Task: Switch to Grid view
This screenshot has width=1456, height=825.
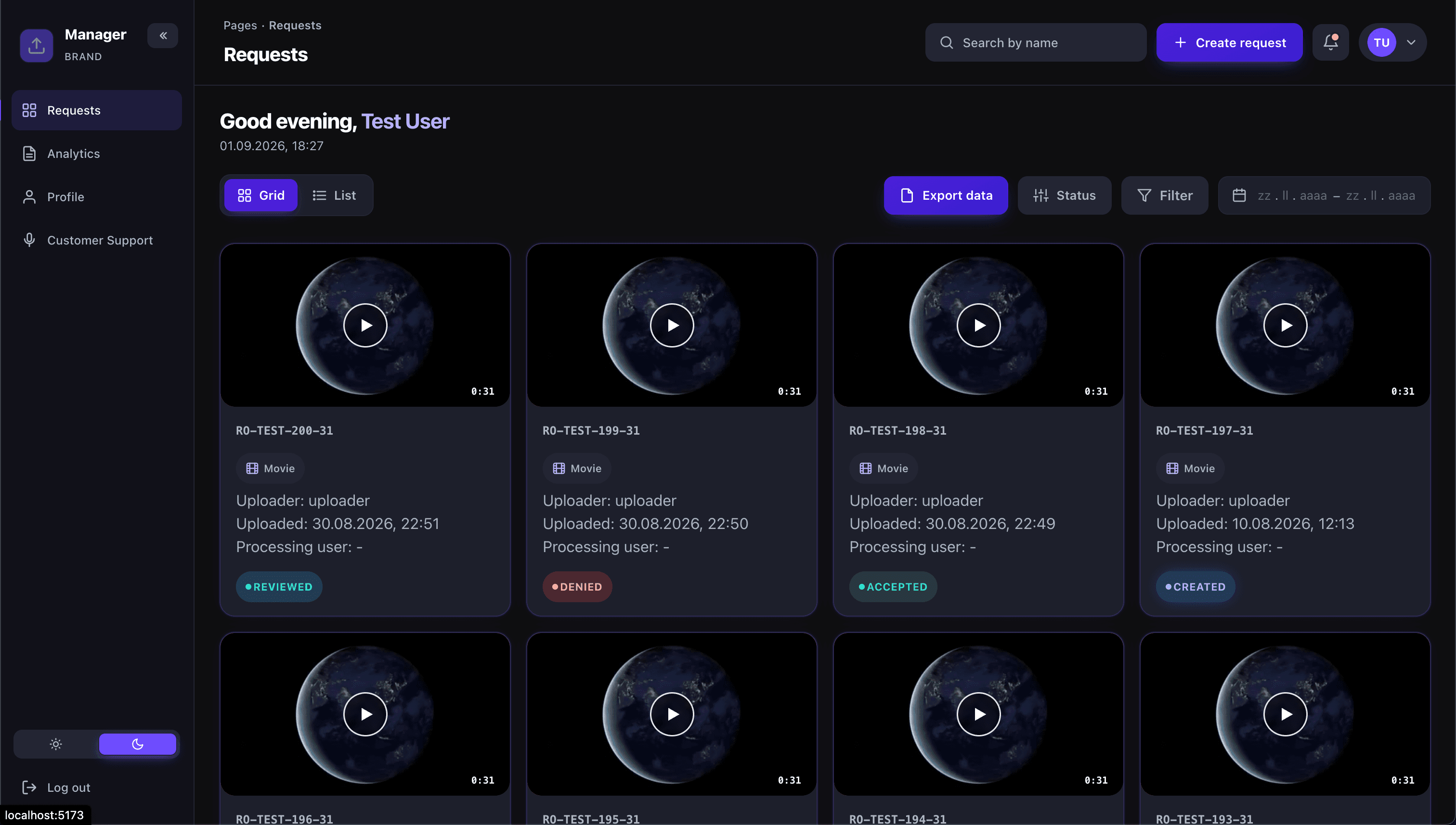Action: (x=260, y=195)
